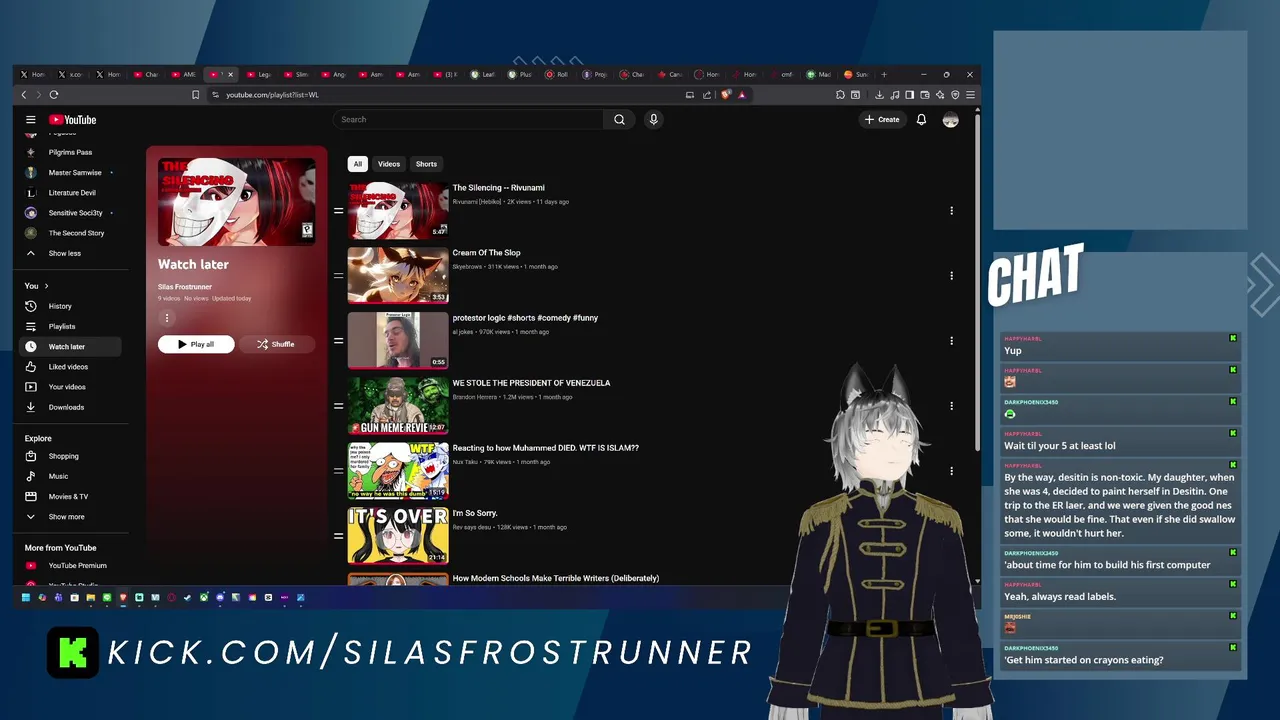The width and height of the screenshot is (1280, 720).
Task: Open Playlists in the sidebar
Action: 69,326
